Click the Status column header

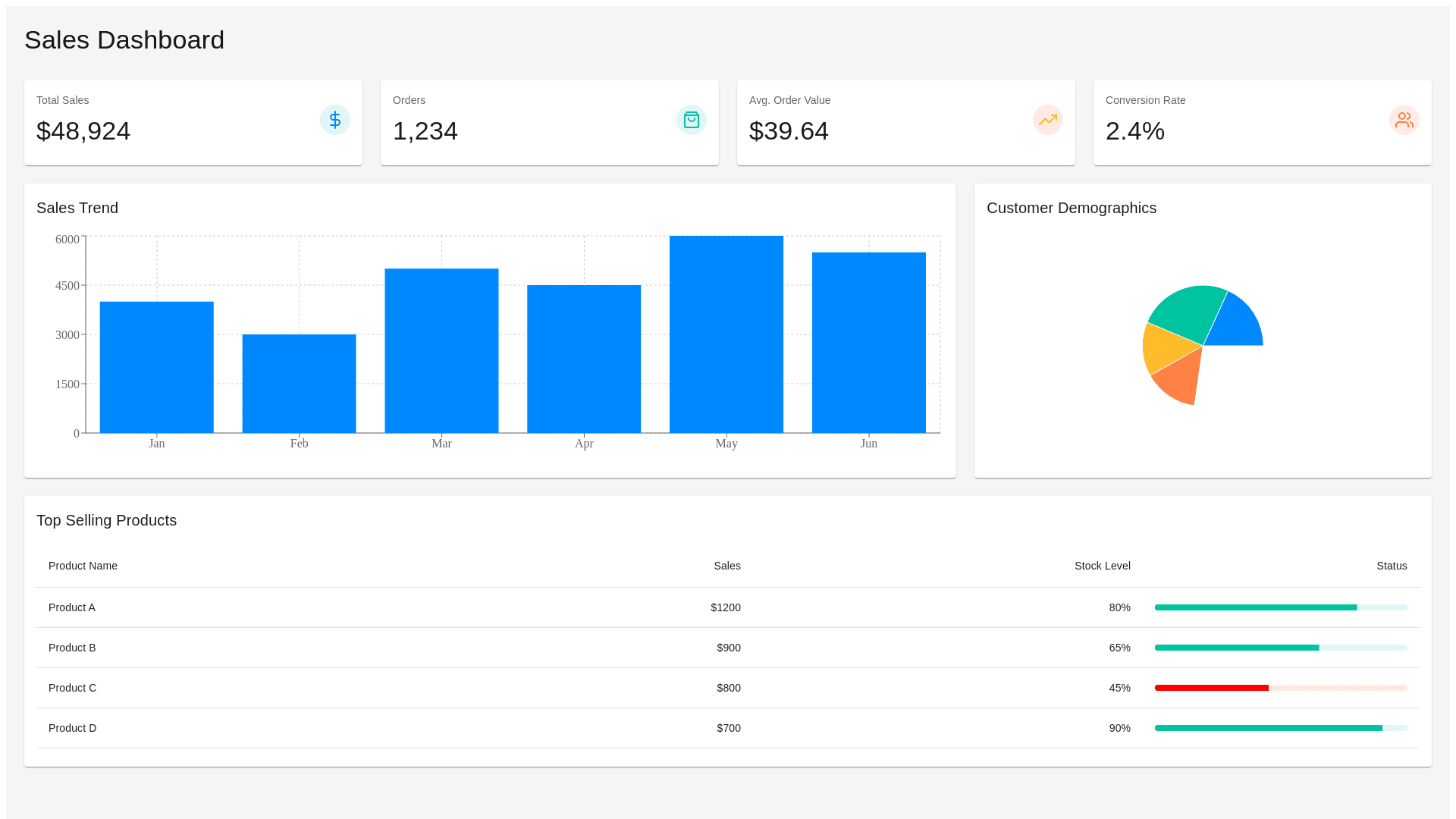coord(1391,566)
